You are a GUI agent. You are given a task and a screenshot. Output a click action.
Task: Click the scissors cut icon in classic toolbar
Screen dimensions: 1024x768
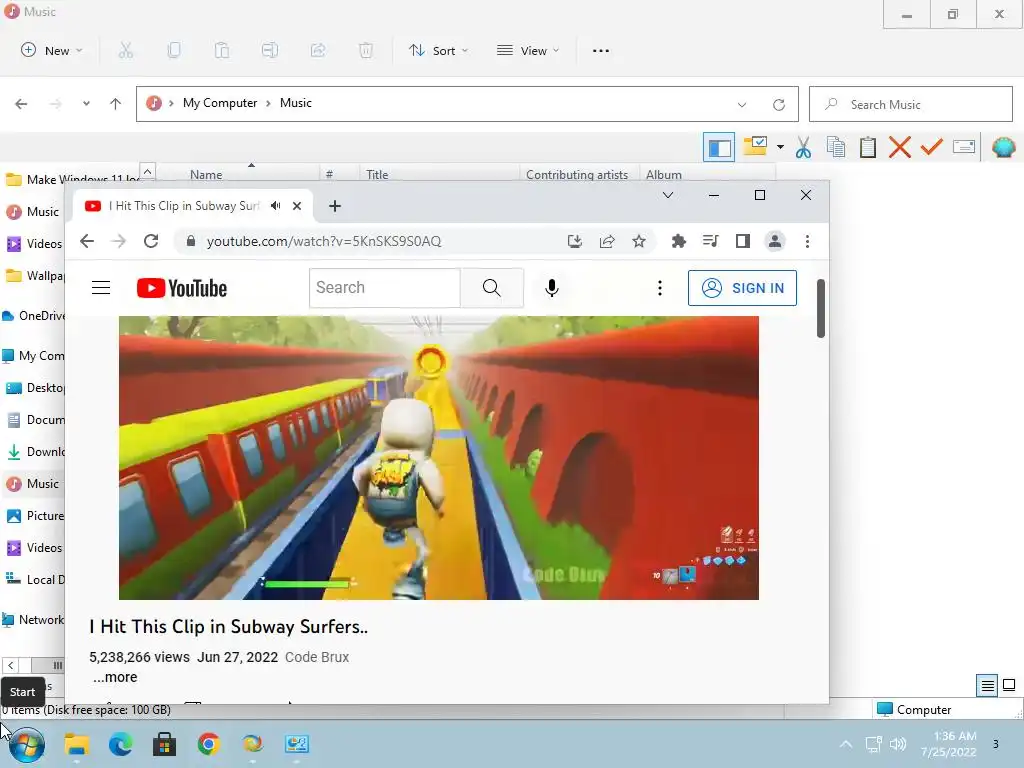[x=803, y=148]
